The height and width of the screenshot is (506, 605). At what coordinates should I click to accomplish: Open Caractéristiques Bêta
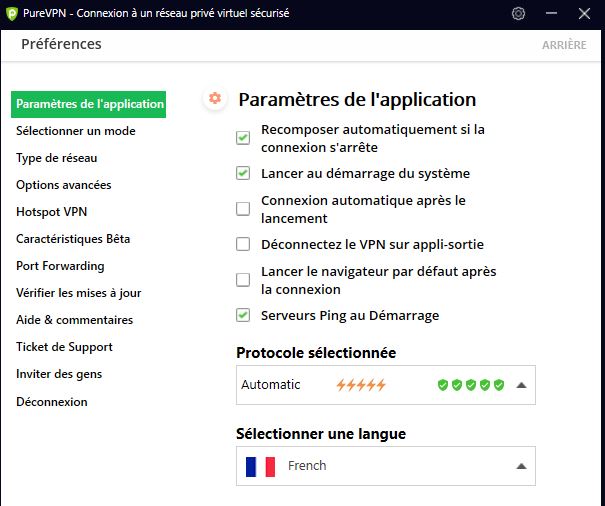(73, 239)
